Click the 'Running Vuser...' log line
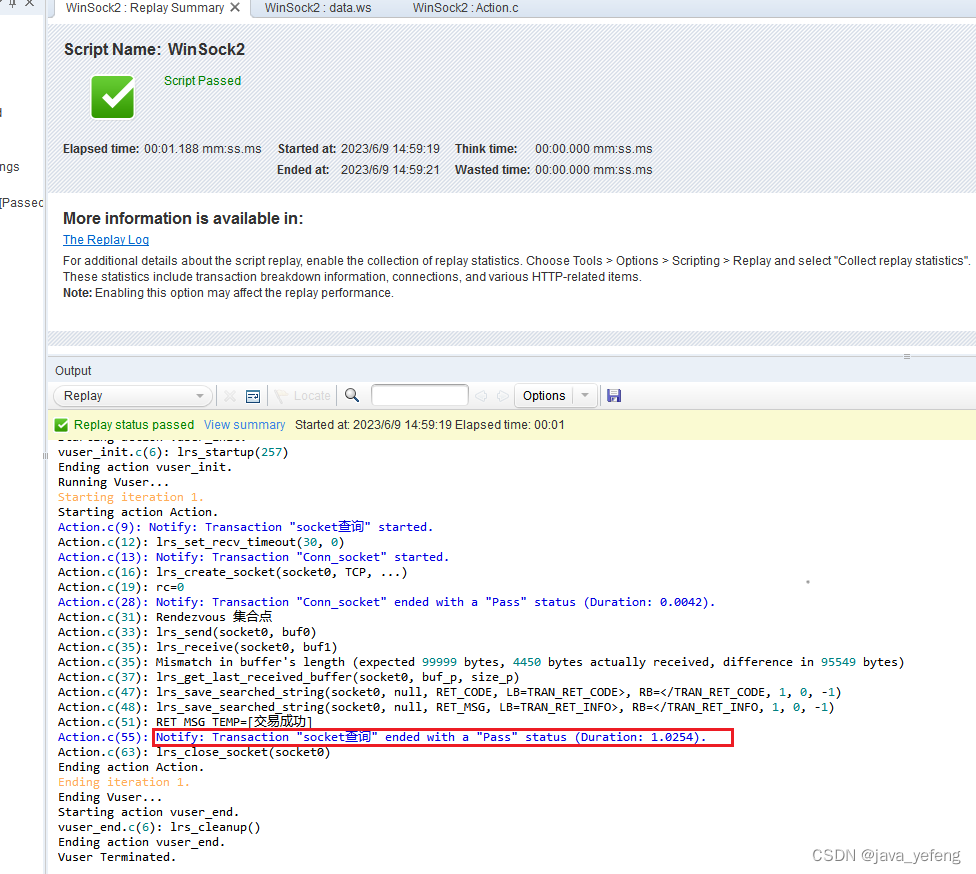 [x=113, y=482]
